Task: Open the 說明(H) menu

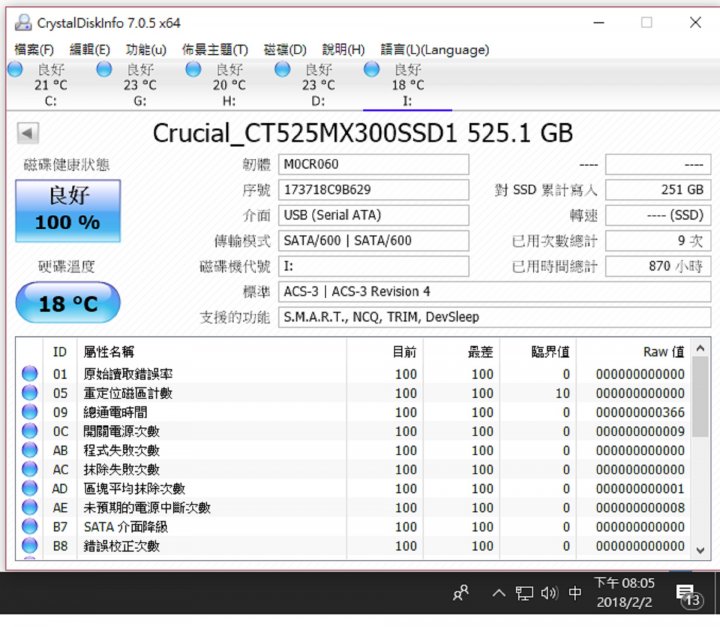Action: coord(343,50)
